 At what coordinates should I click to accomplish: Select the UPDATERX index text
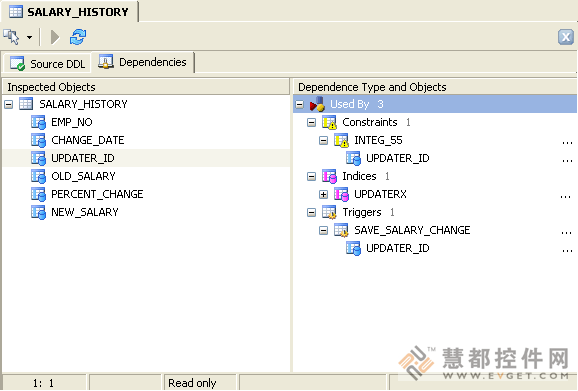coord(380,194)
